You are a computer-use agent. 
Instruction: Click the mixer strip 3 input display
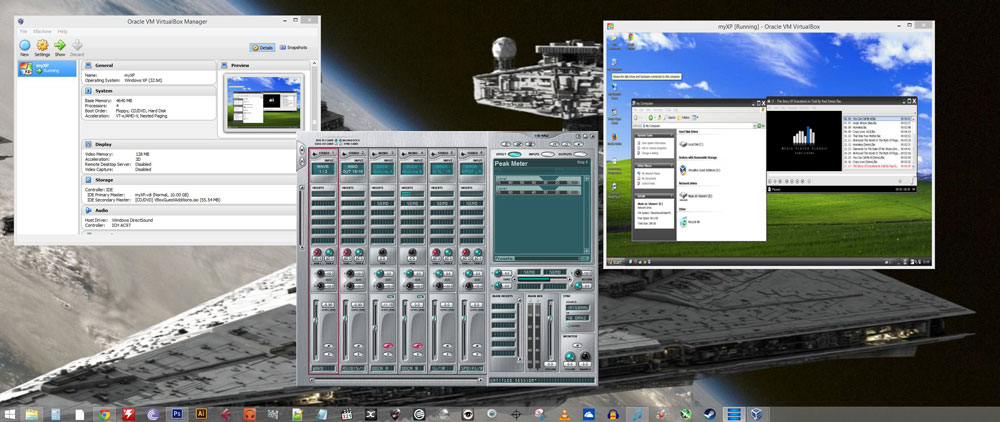tap(382, 168)
